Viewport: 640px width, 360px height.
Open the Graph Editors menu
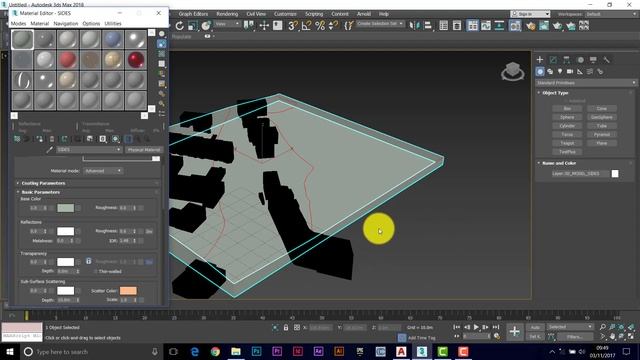coord(193,14)
